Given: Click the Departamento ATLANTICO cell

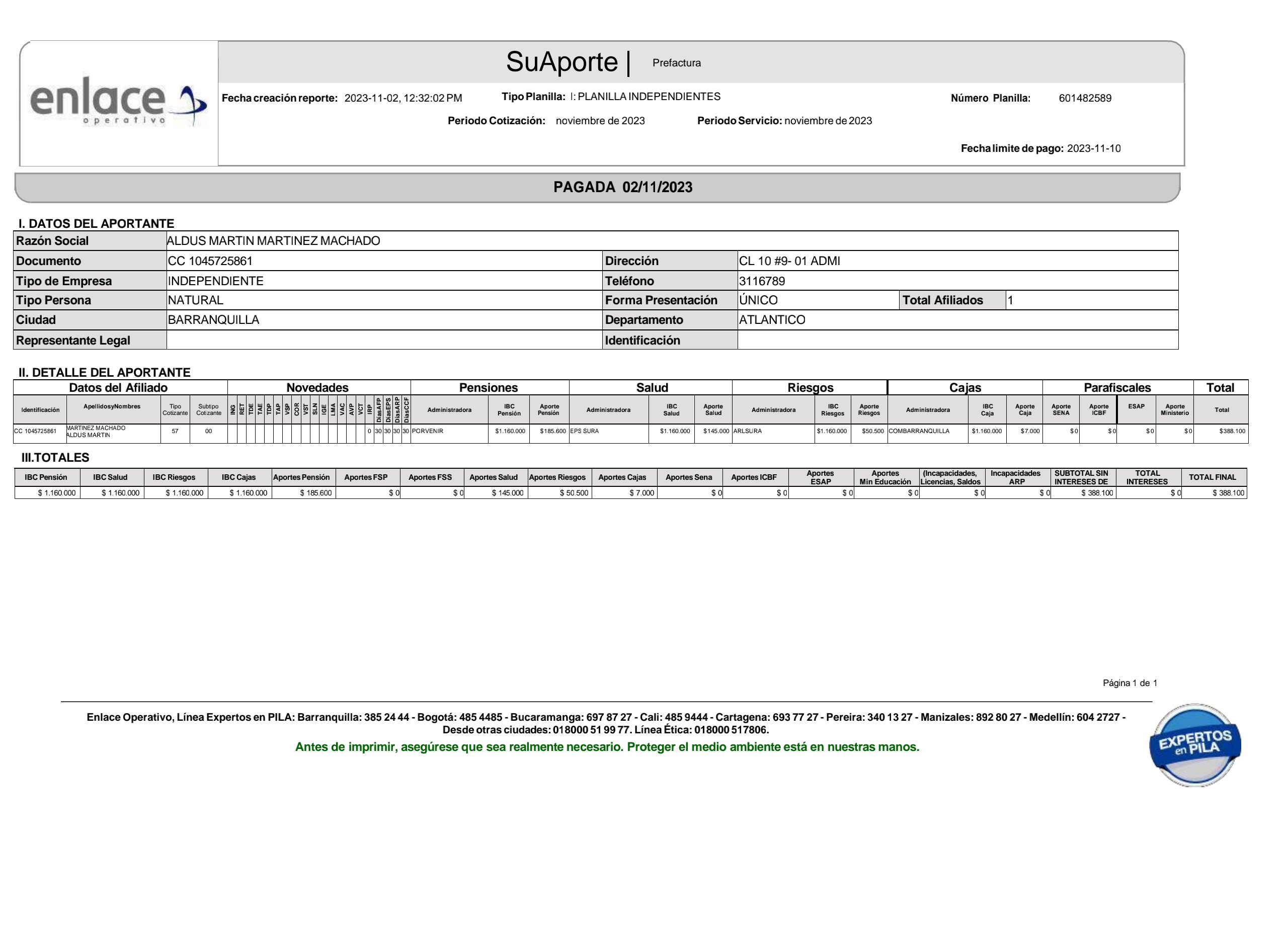Looking at the screenshot, I should (772, 319).
